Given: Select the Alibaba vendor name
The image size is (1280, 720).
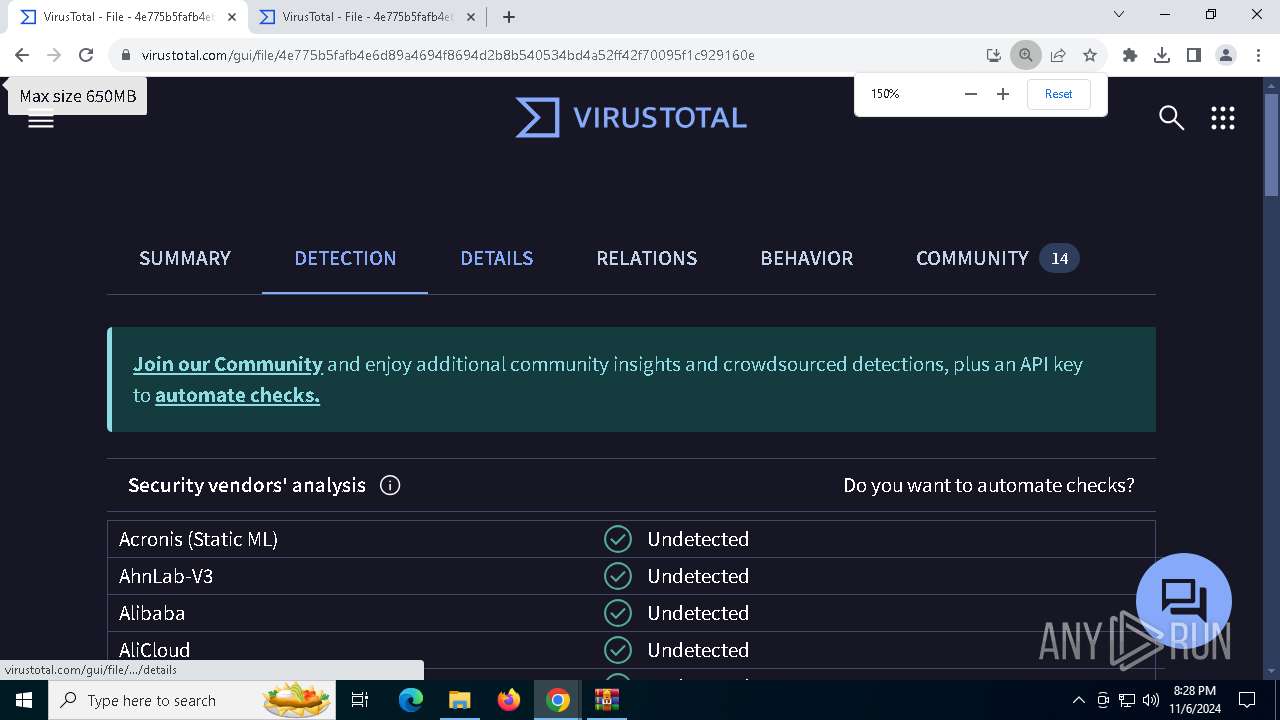Looking at the screenshot, I should point(152,613).
